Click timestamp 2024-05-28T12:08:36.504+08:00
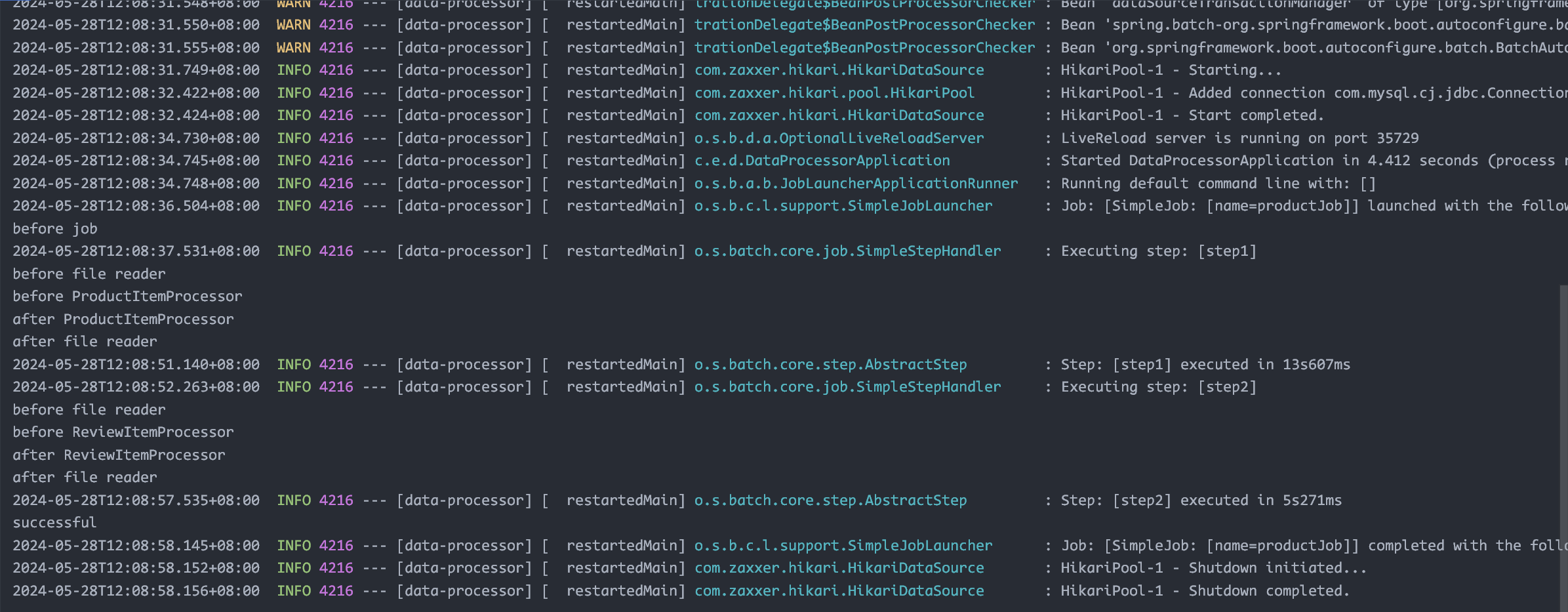This screenshot has width=1568, height=612. click(136, 206)
